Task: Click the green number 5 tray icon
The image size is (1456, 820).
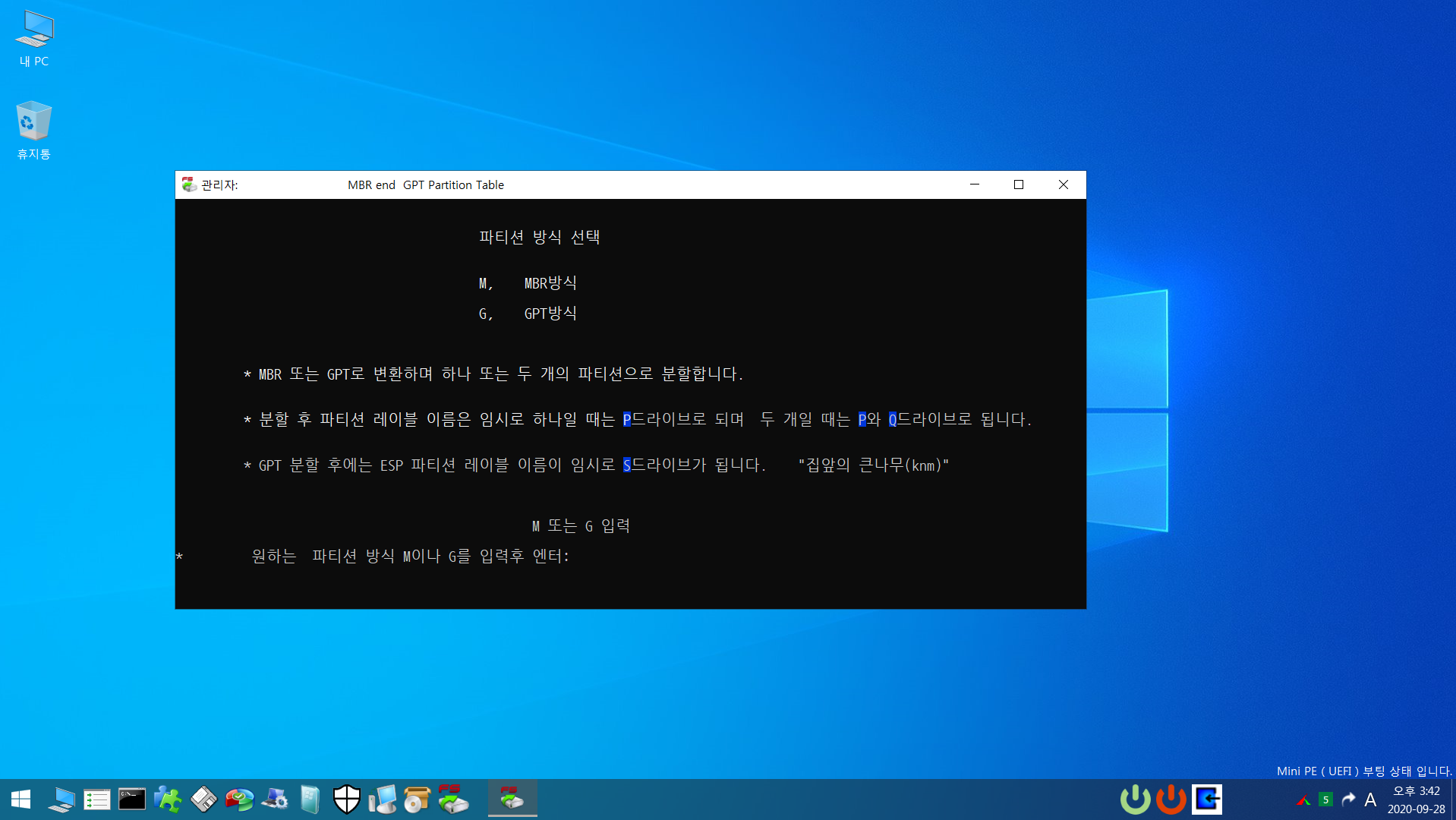Action: [1326, 799]
